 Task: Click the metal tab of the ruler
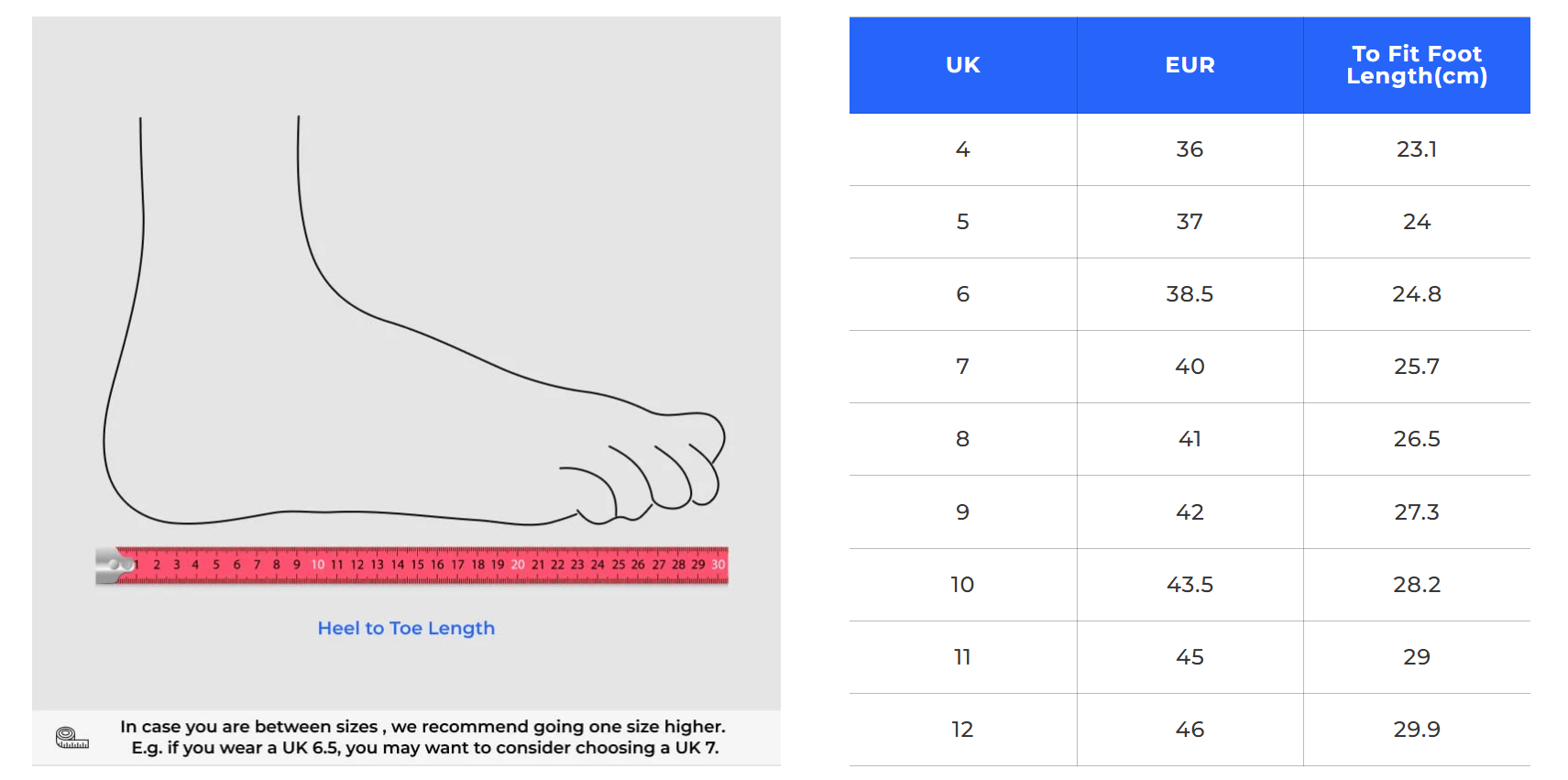click(x=112, y=566)
